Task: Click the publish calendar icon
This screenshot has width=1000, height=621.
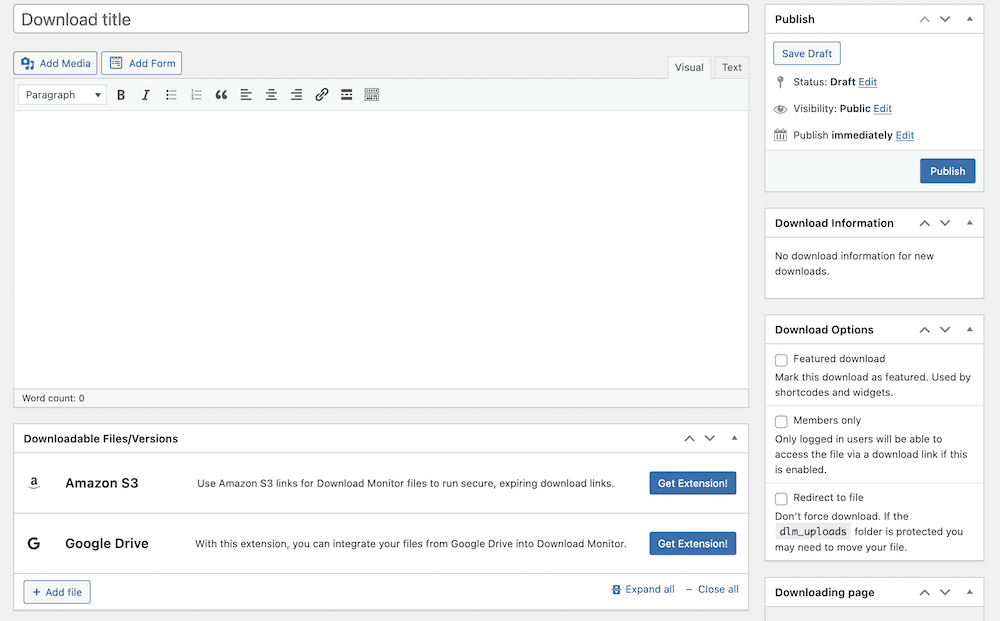Action: tap(780, 135)
